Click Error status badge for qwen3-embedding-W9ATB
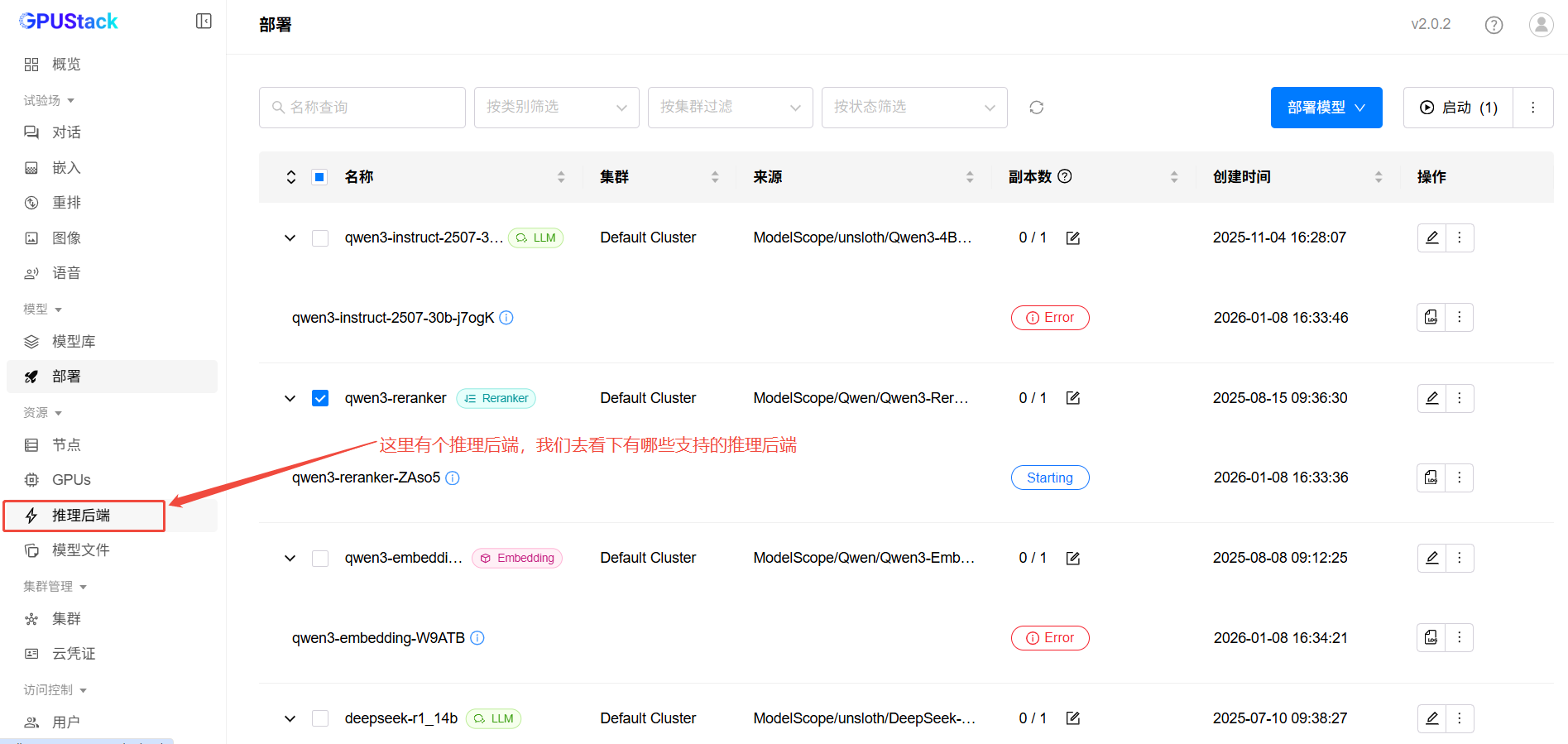1568x744 pixels. click(x=1050, y=638)
